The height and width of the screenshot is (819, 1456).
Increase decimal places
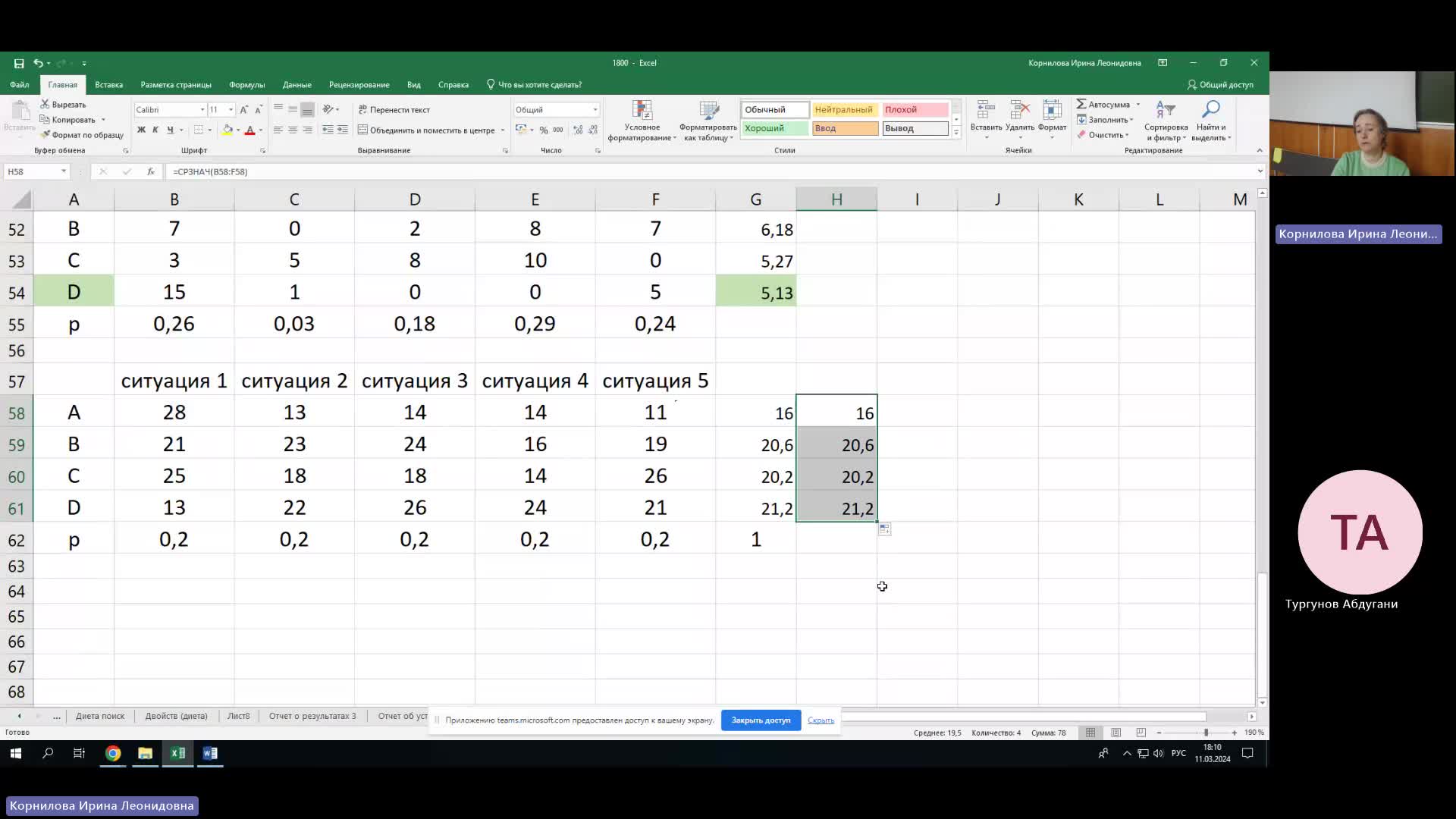[578, 130]
